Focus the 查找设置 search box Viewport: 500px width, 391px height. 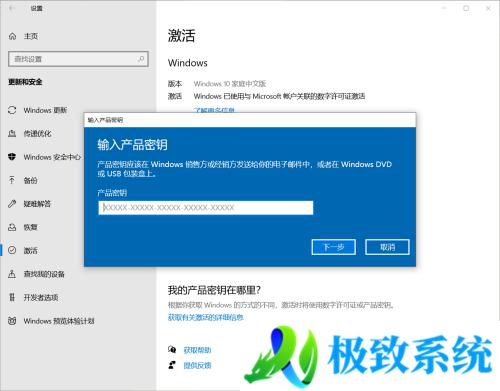coord(78,59)
